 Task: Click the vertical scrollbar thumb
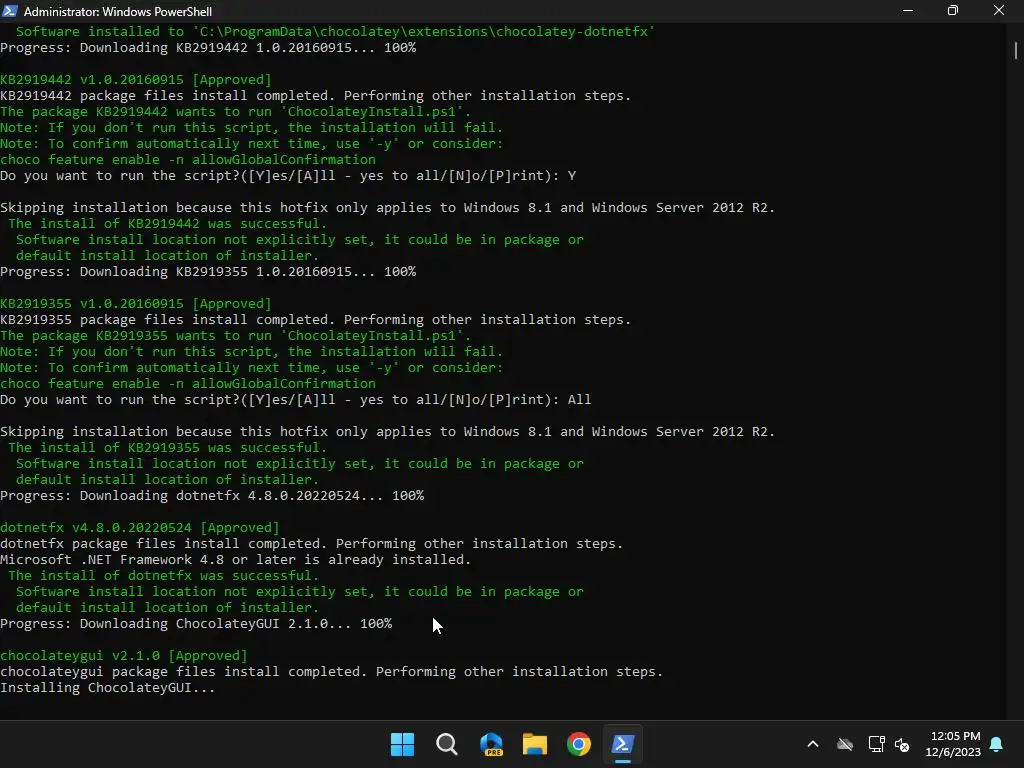point(1016,50)
